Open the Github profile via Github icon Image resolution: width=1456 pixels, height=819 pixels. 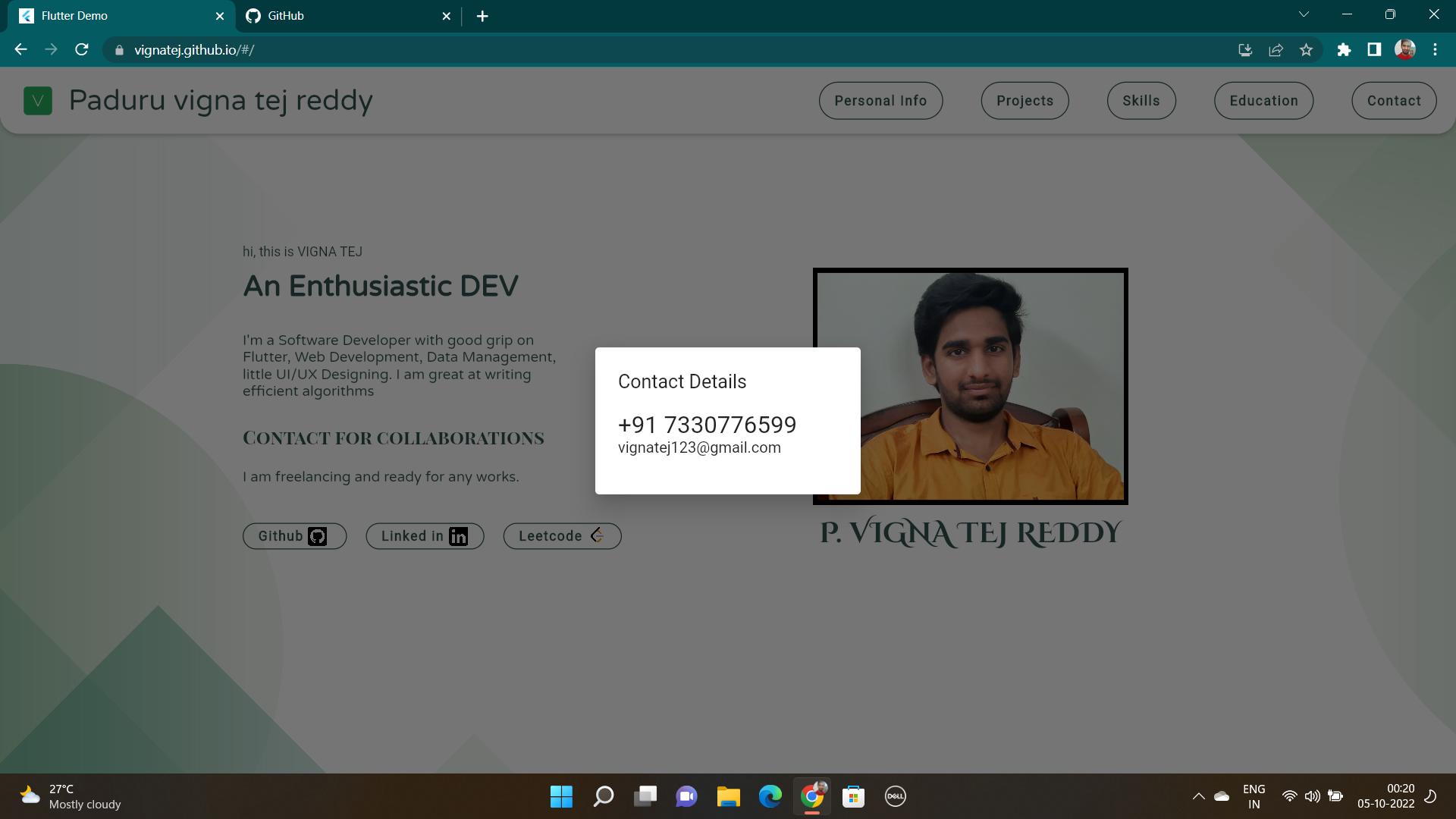pos(317,536)
